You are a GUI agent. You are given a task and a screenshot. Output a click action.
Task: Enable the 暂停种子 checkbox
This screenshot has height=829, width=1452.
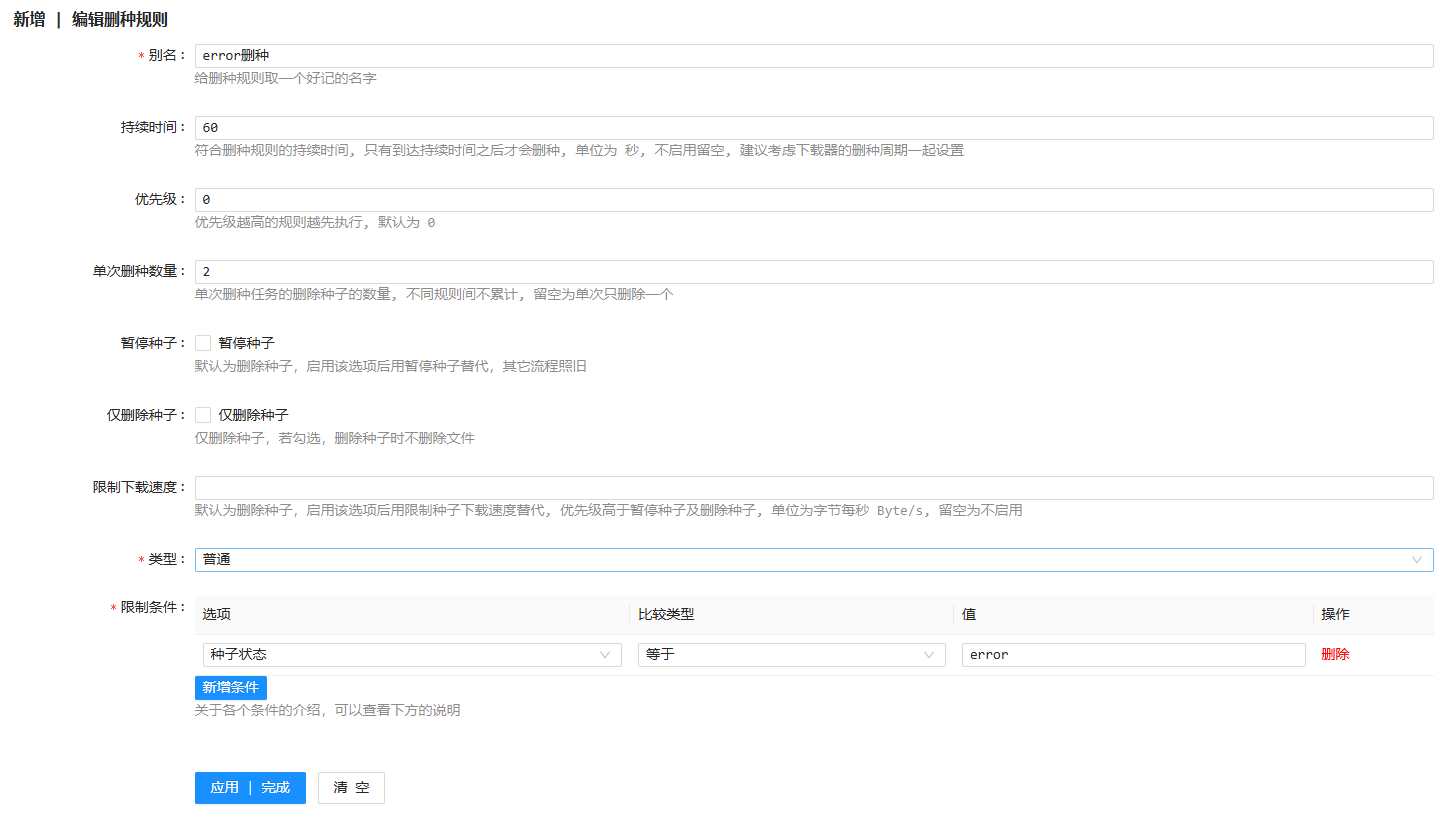pyautogui.click(x=203, y=343)
